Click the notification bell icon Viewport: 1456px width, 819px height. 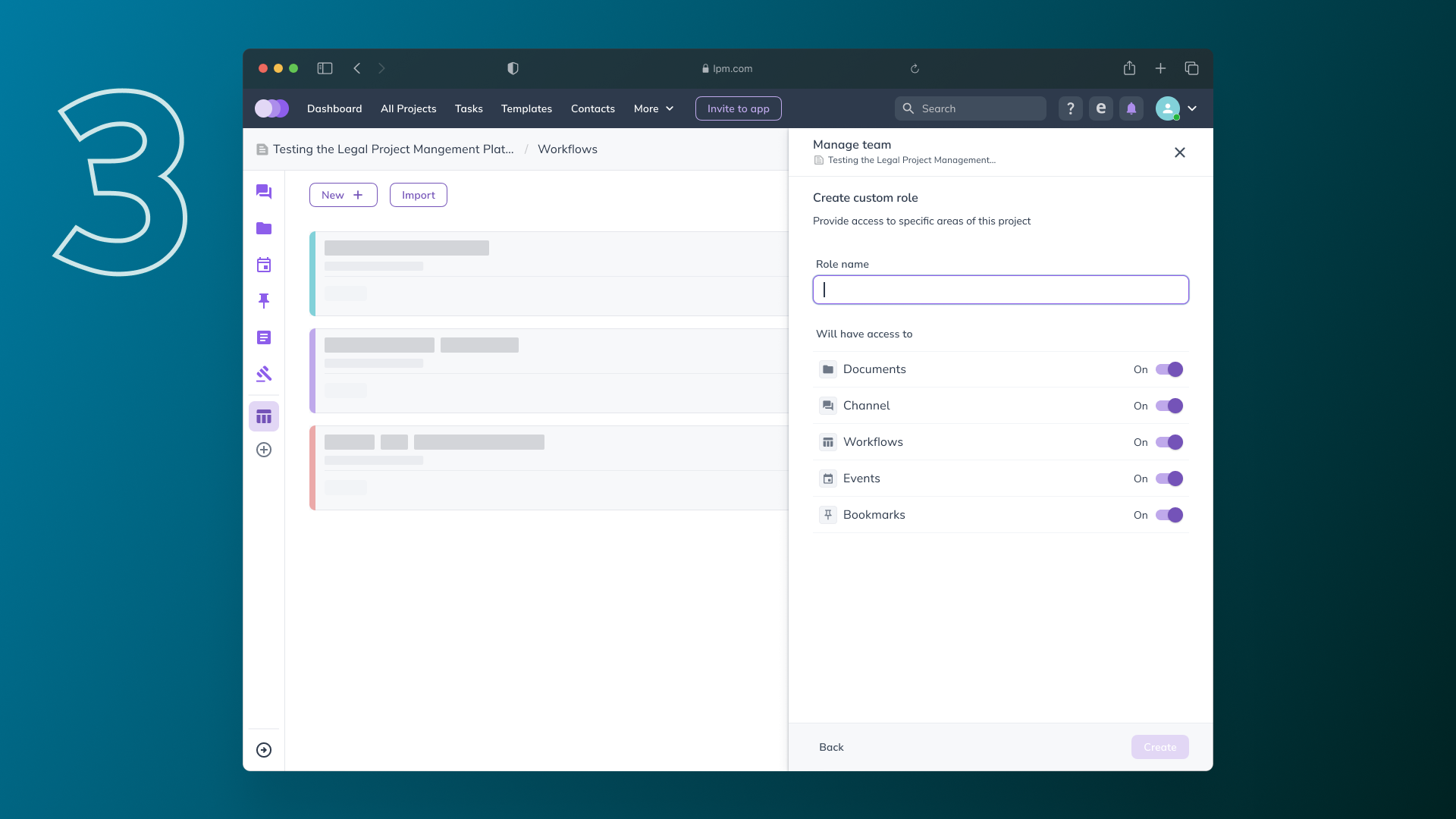coord(1131,108)
